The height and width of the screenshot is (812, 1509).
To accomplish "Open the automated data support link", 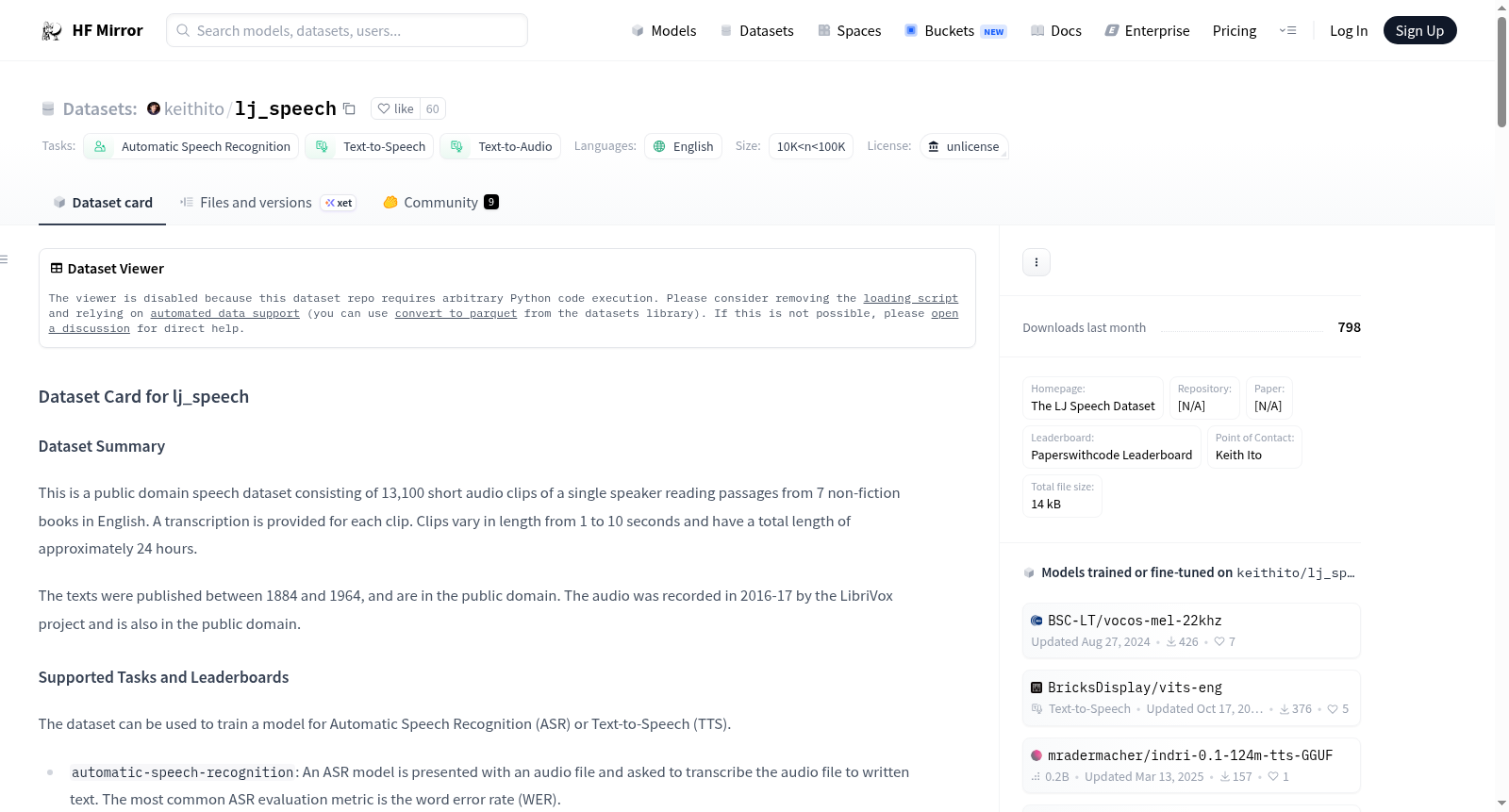I will coord(224,313).
